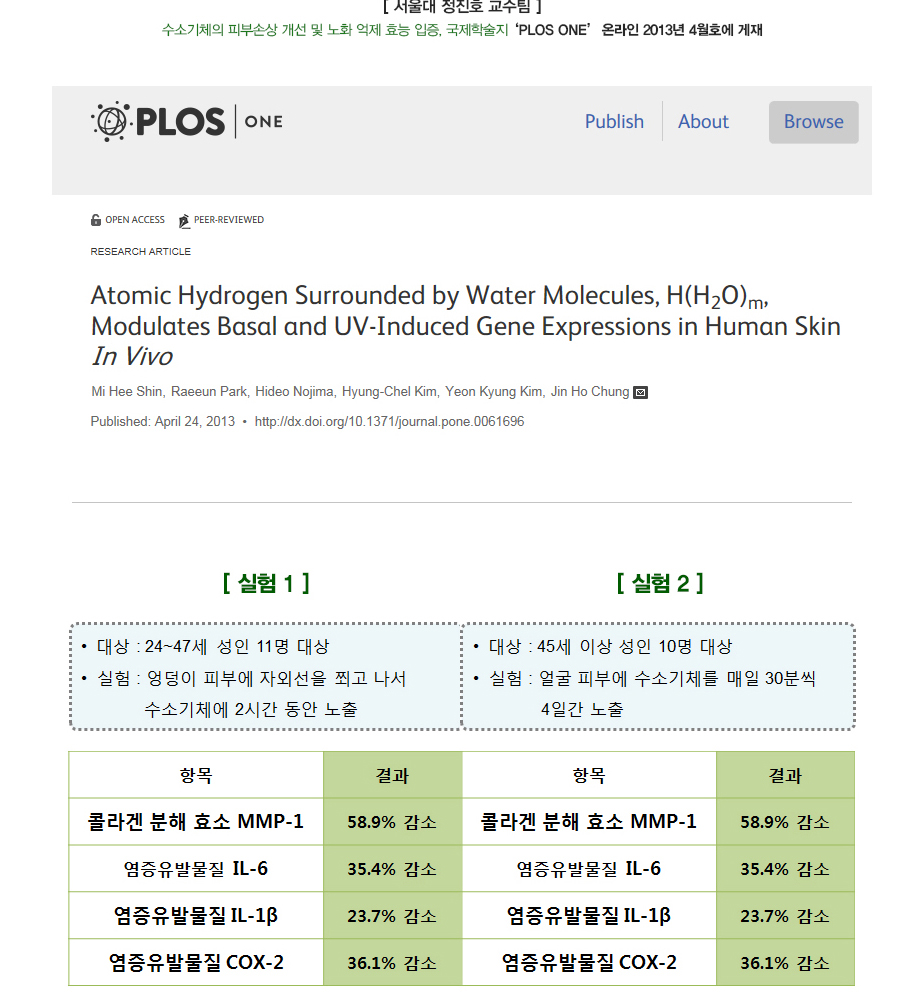Image resolution: width=903 pixels, height=1002 pixels.
Task: Click the 45세 이상 성인 10명 description box
Action: pyautogui.click(x=658, y=677)
